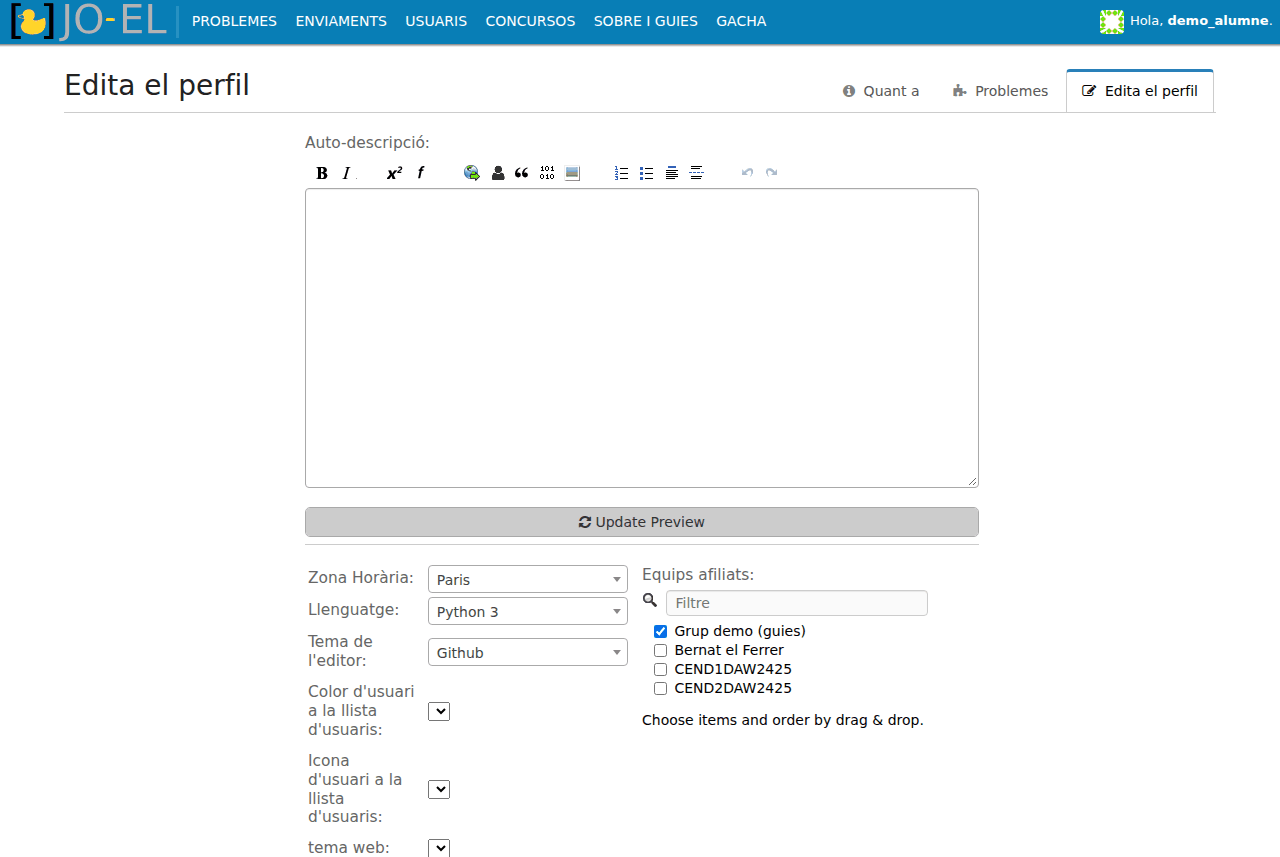This screenshot has width=1280, height=857.
Task: Go to the USUARIS menu item
Action: pos(436,21)
